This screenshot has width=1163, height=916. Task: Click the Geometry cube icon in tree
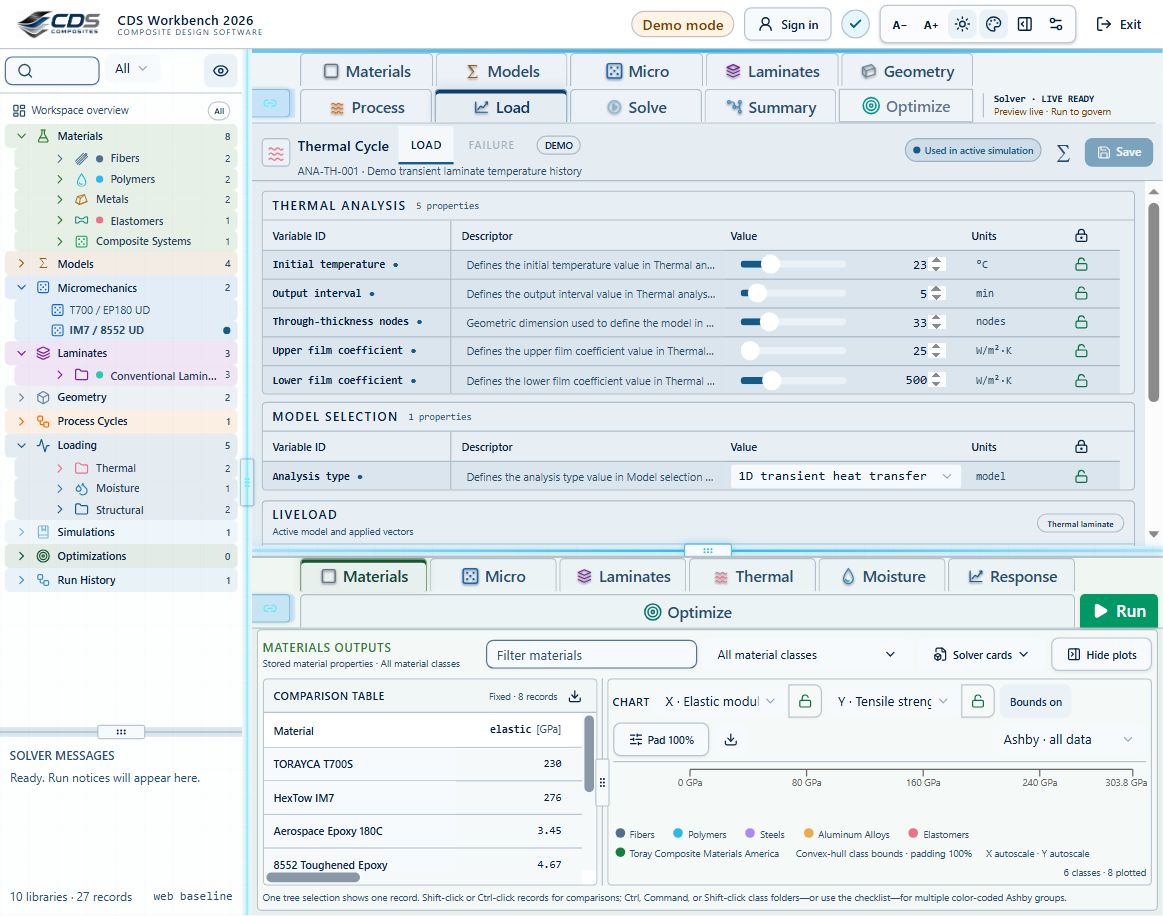tap(43, 398)
